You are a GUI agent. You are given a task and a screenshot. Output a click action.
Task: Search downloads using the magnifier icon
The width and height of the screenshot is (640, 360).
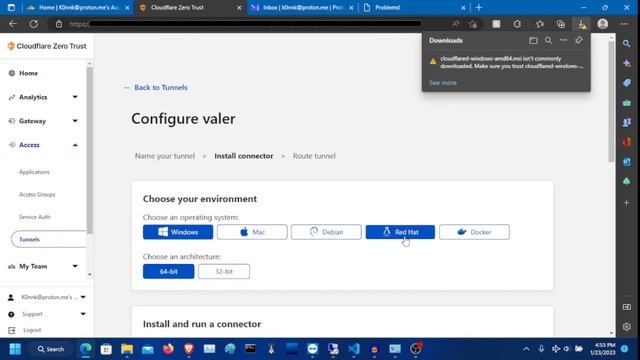[548, 40]
